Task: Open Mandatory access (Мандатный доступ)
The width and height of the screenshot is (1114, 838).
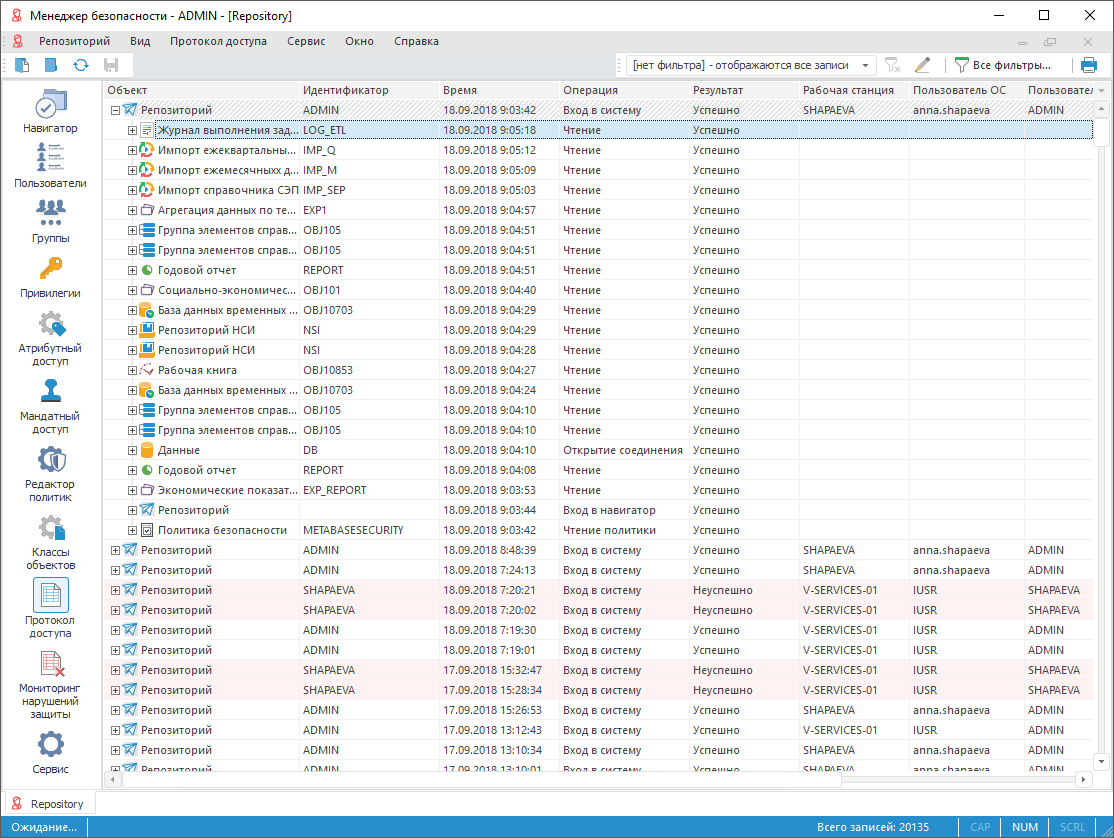Action: tap(50, 406)
